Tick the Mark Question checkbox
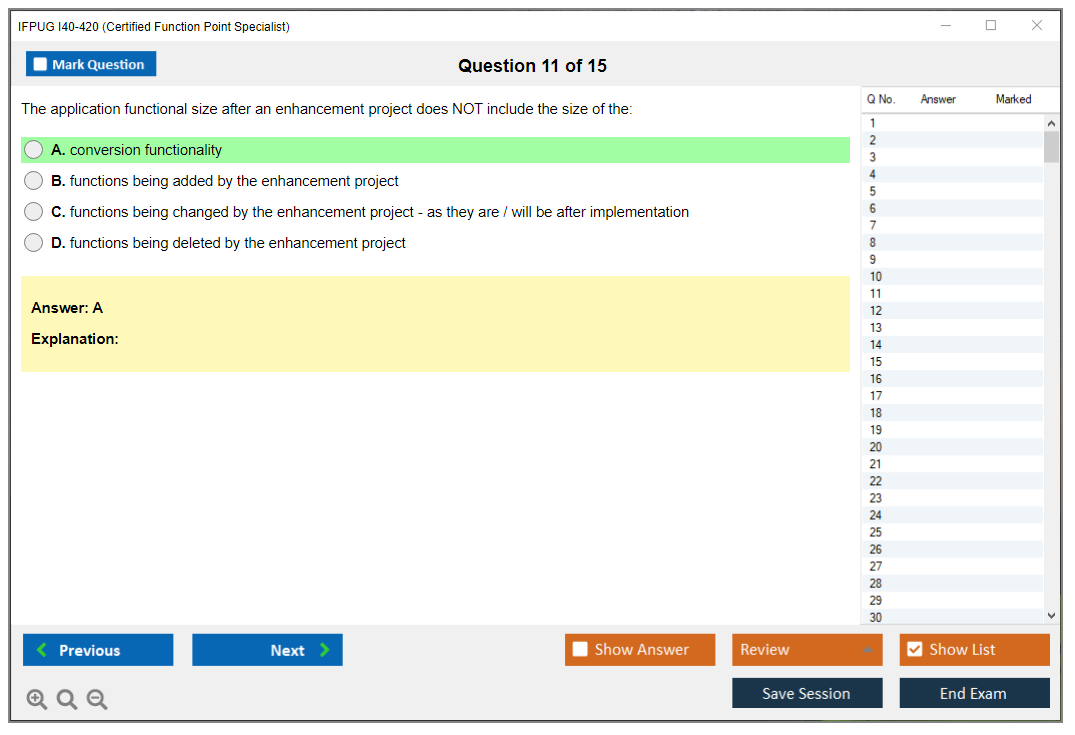The width and height of the screenshot is (1075, 735). click(41, 64)
